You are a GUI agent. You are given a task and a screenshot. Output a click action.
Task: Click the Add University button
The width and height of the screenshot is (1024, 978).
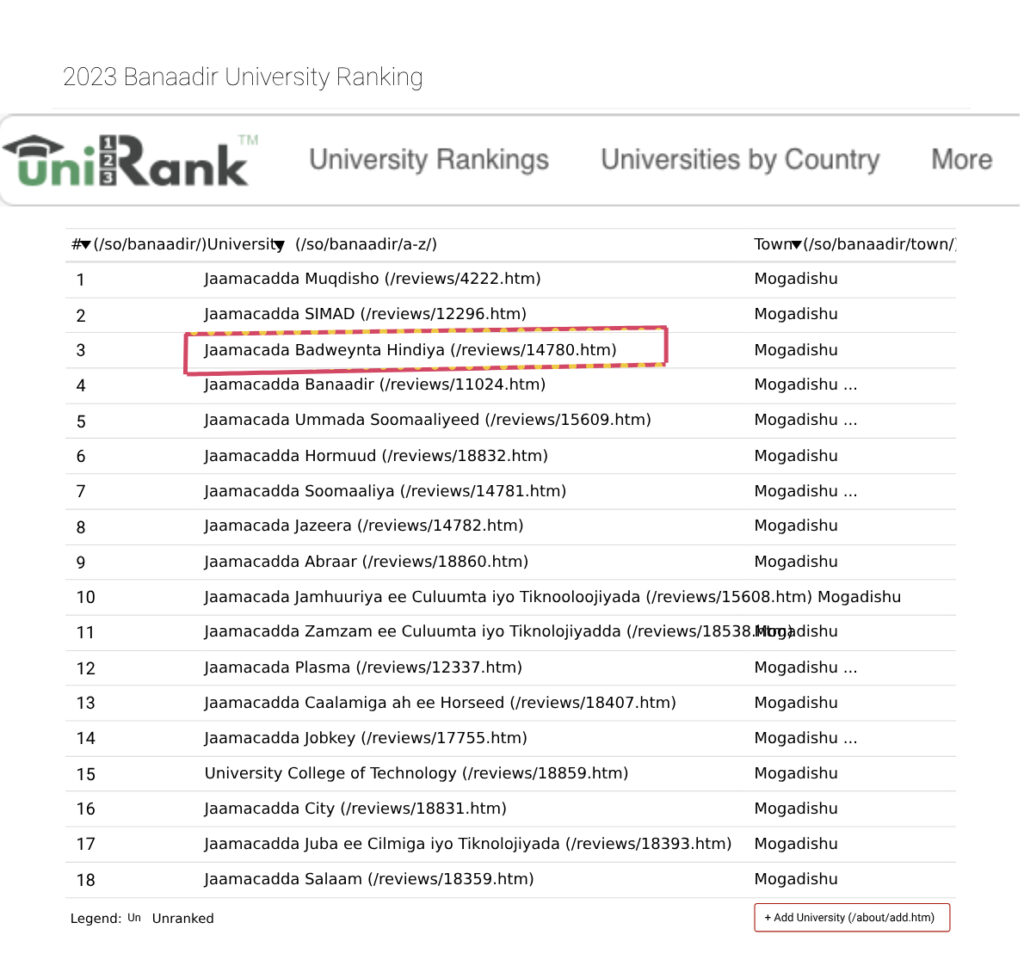pos(852,917)
